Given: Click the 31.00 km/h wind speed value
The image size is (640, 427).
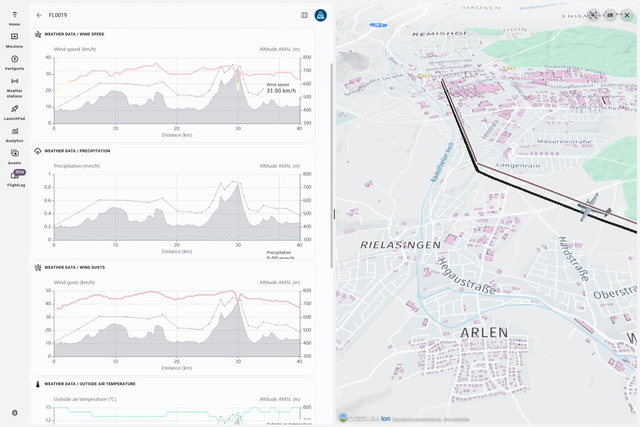Looking at the screenshot, I should (x=281, y=91).
